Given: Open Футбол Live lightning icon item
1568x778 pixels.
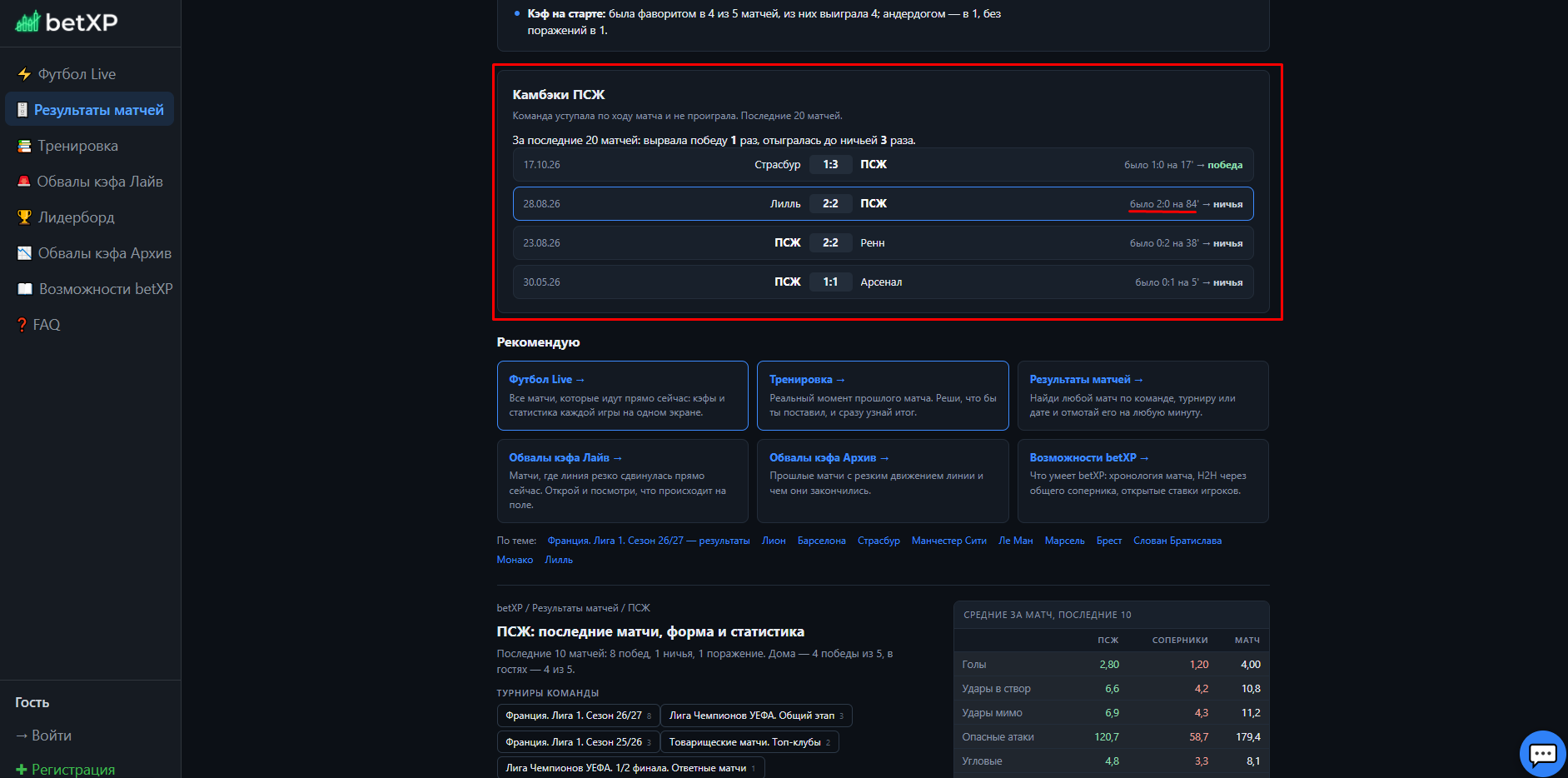Looking at the screenshot, I should pos(24,74).
